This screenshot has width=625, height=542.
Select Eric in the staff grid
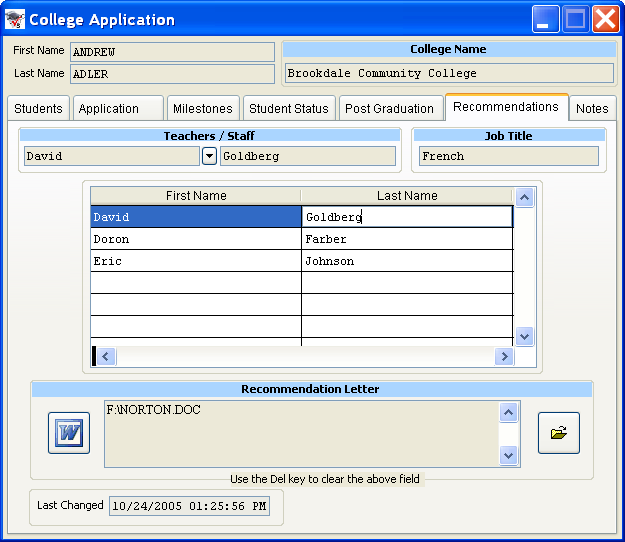195,262
